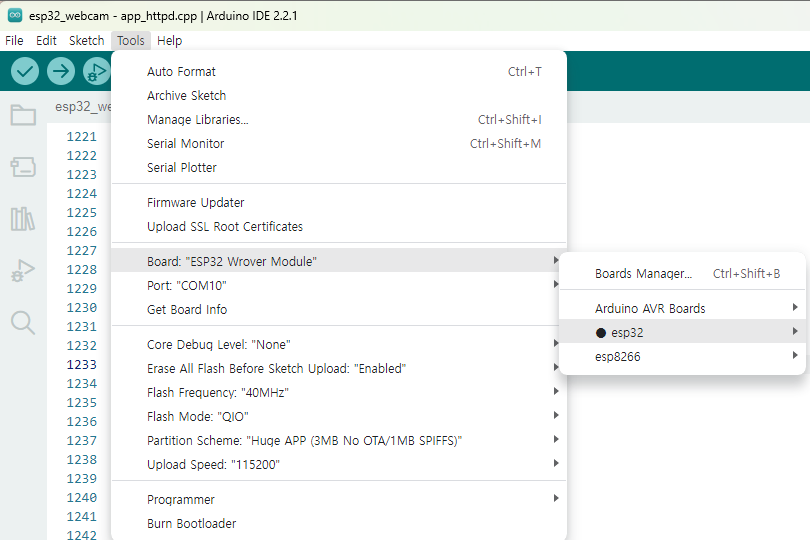
Task: Select the esp32 board group radio item
Action: 682,332
